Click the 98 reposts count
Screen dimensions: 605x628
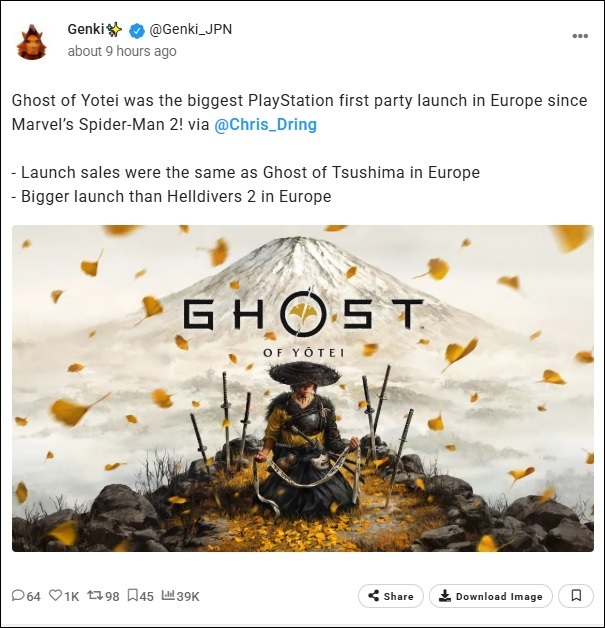[x=112, y=596]
